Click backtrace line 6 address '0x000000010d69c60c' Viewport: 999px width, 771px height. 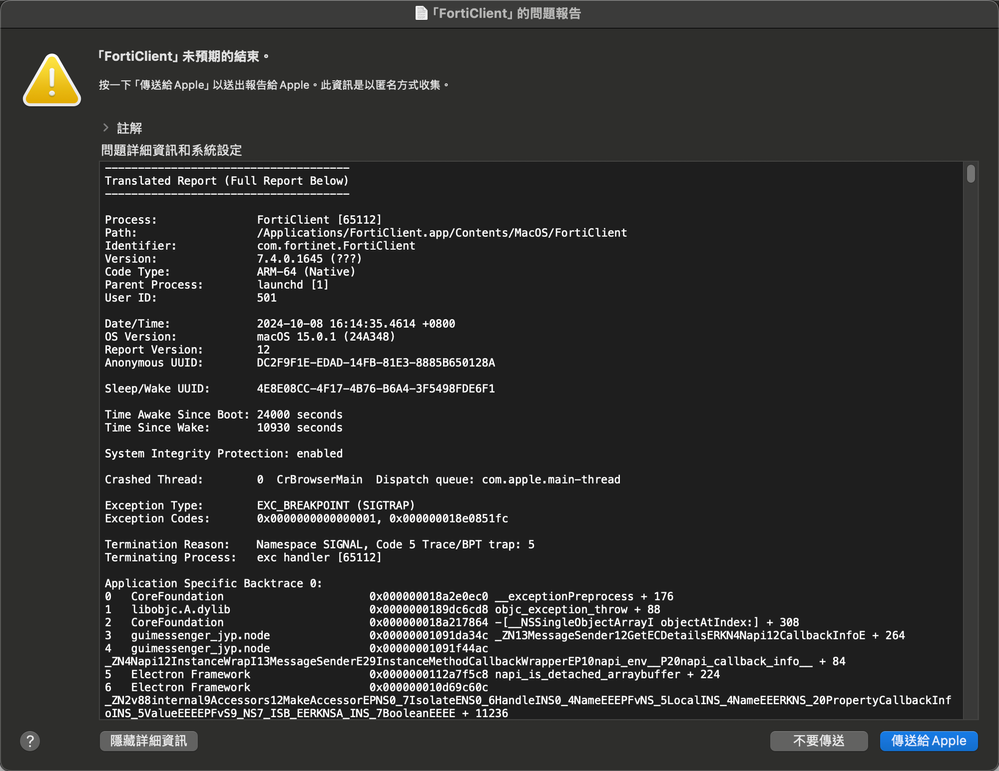click(x=429, y=688)
